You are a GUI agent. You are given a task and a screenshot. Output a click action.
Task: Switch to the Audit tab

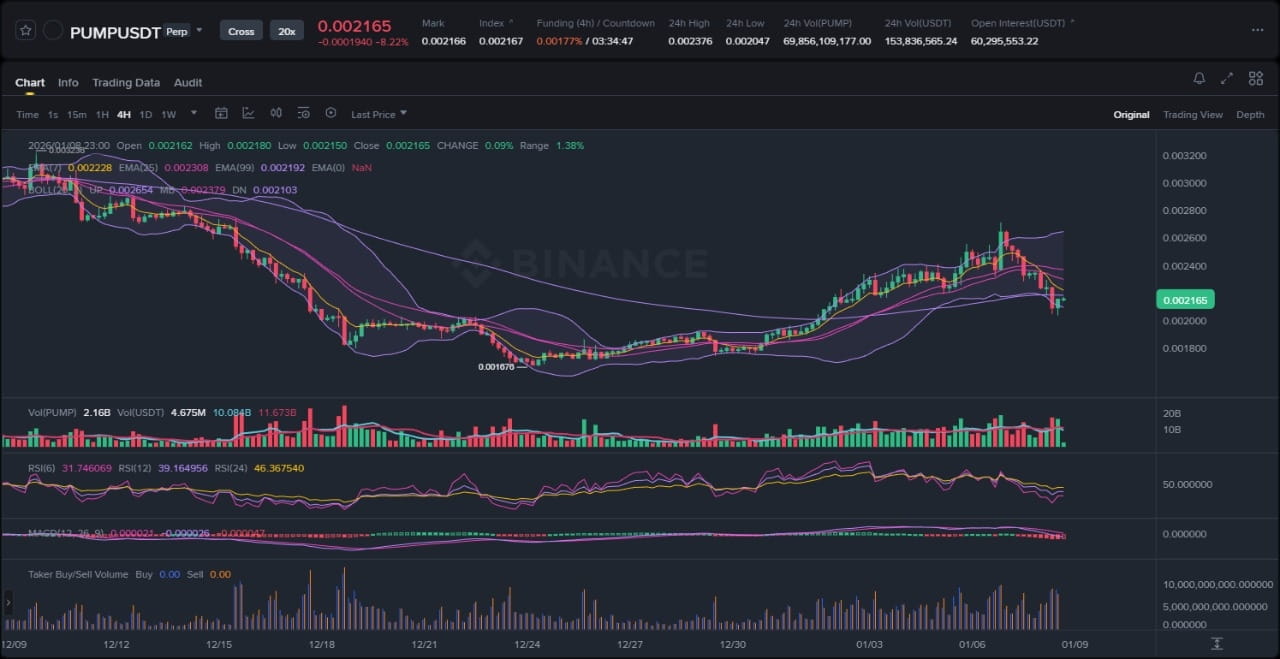(188, 83)
